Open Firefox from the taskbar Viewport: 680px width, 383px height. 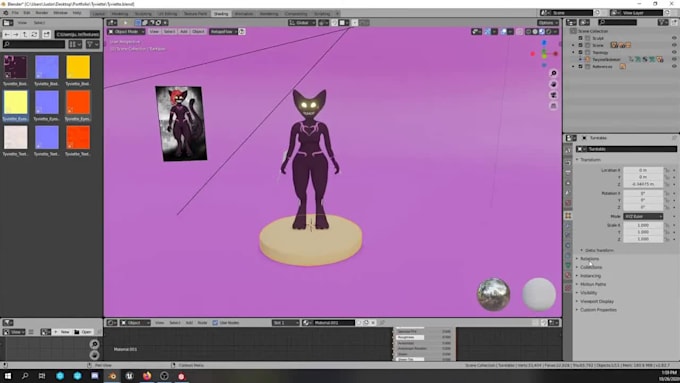click(x=147, y=376)
